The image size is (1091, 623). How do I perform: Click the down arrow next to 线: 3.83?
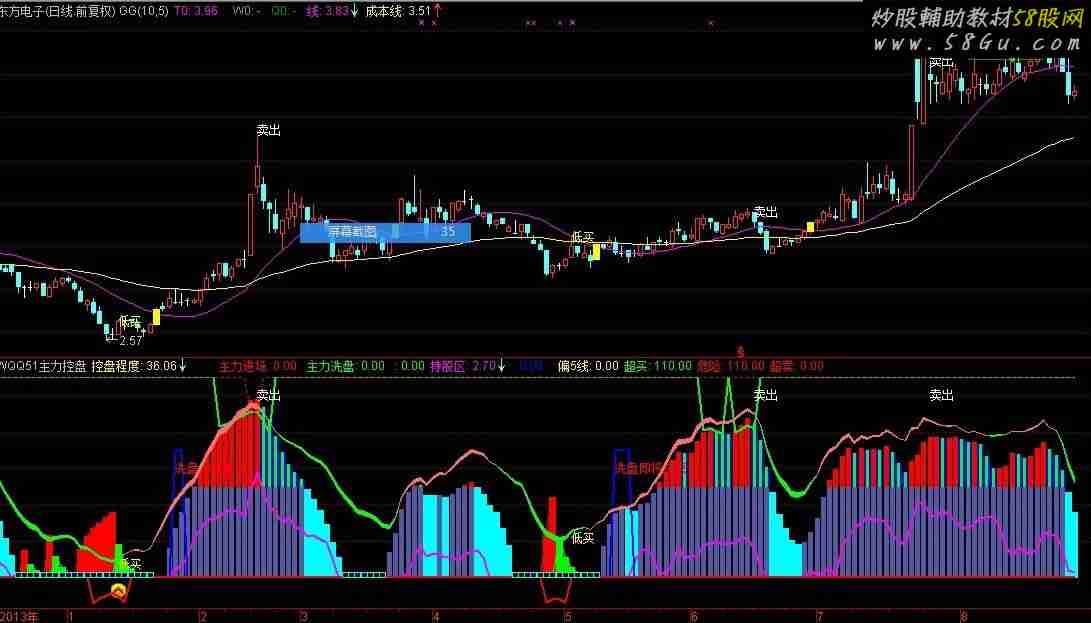[x=356, y=11]
